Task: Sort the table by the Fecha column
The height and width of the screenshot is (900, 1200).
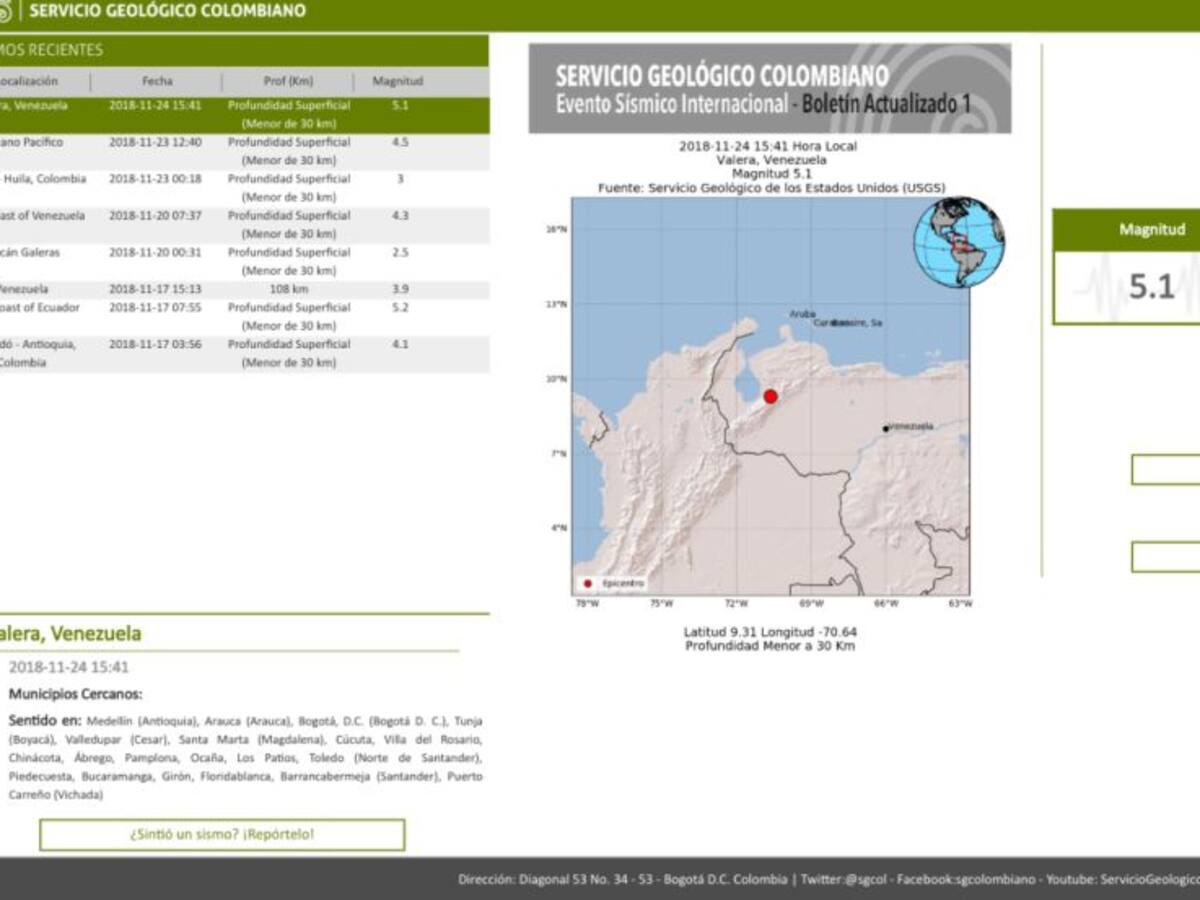Action: (x=157, y=81)
